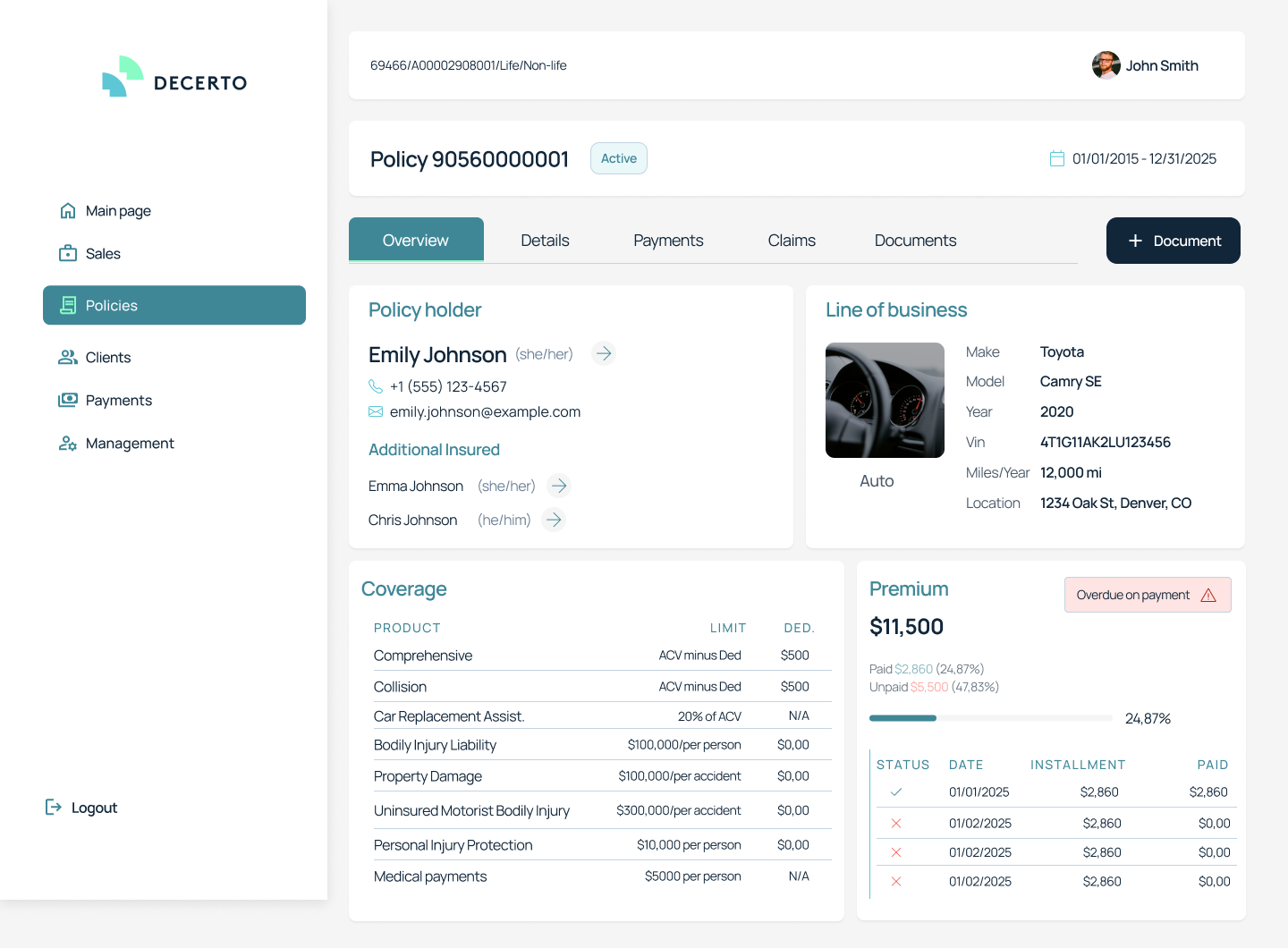Click the paid amount $2,860 link

(x=913, y=669)
